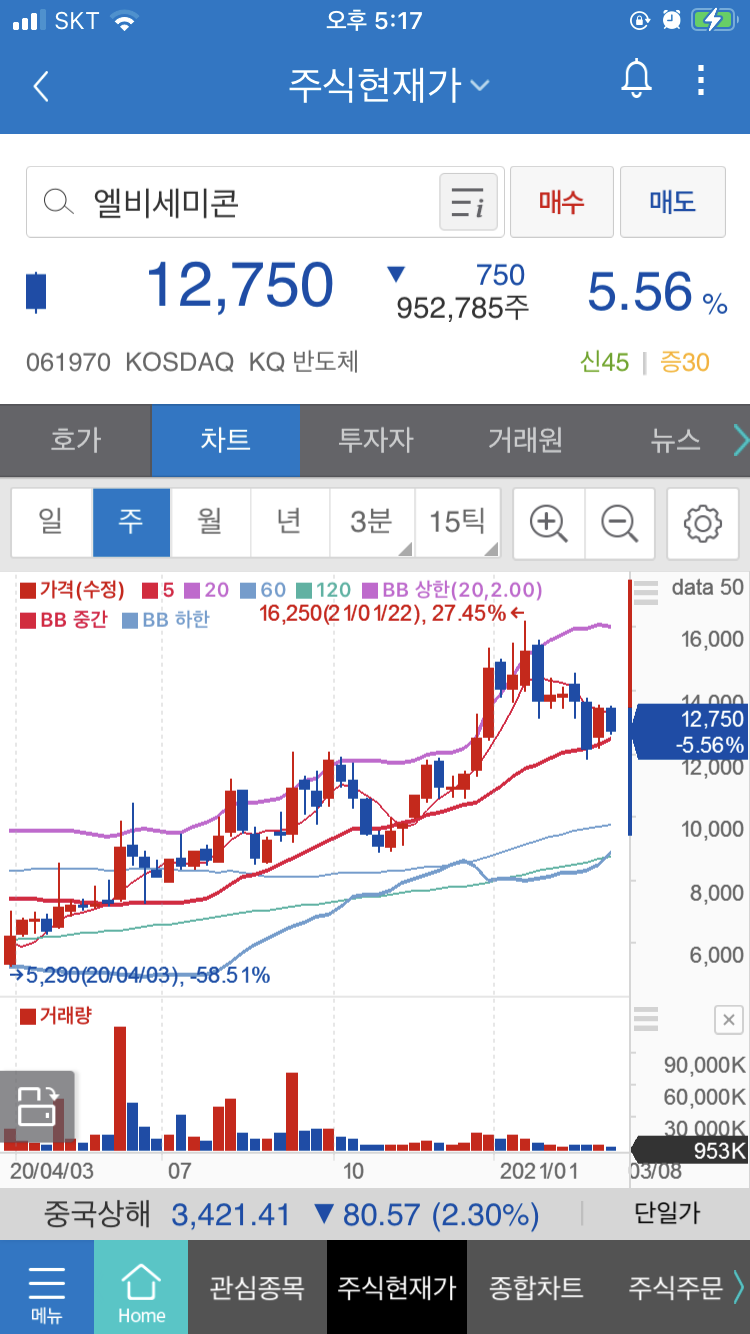
Task: Open the 3분 minute interval dropdown
Action: 372,522
